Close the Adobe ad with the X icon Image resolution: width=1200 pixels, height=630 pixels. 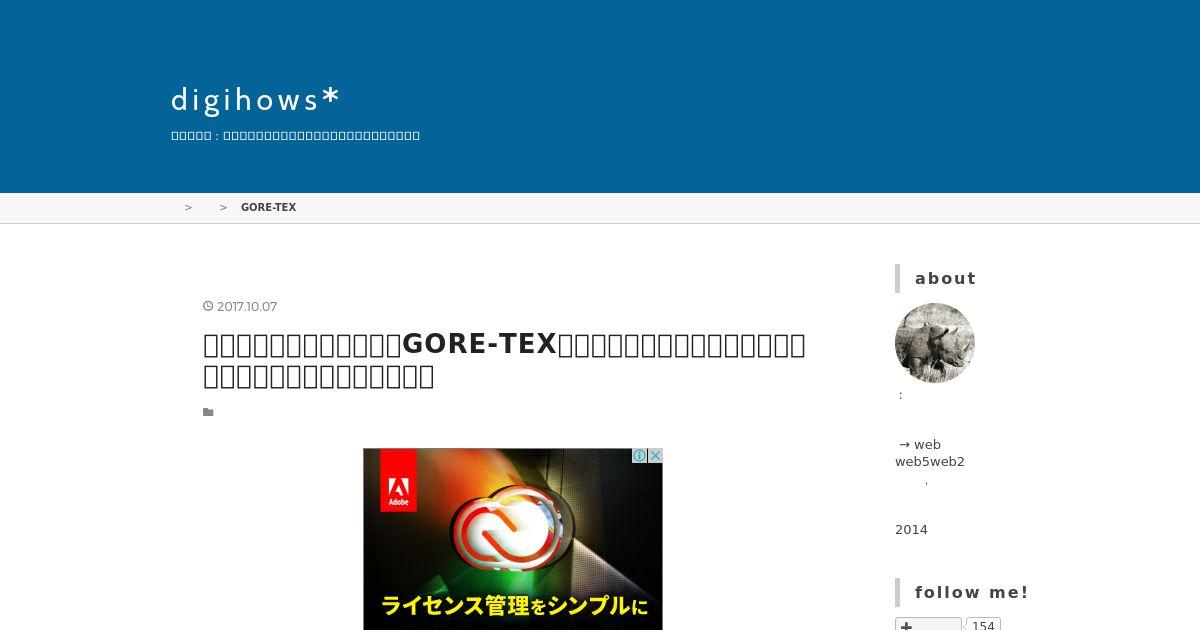coord(656,456)
